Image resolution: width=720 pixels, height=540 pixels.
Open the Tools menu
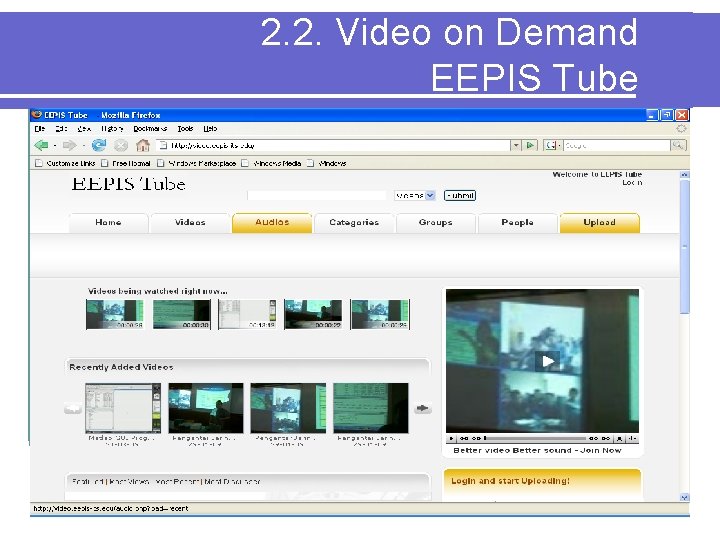click(186, 129)
